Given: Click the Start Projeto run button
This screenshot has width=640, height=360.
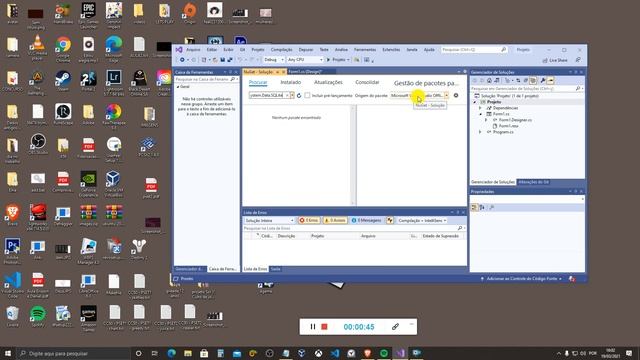Looking at the screenshot, I should pos(337,60).
